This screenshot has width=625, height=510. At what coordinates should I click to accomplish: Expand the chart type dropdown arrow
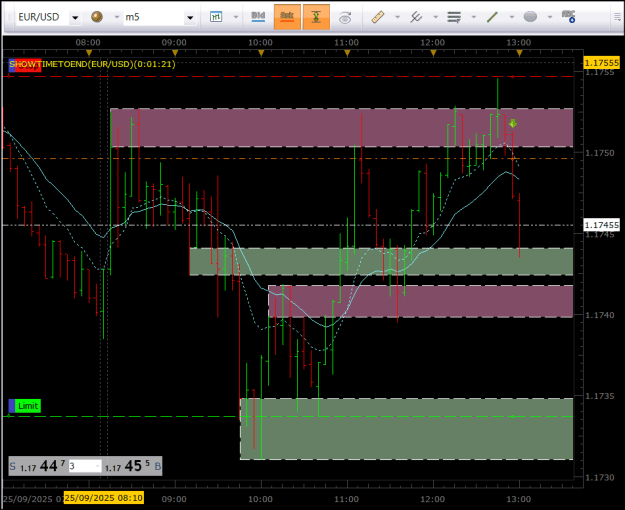(236, 17)
